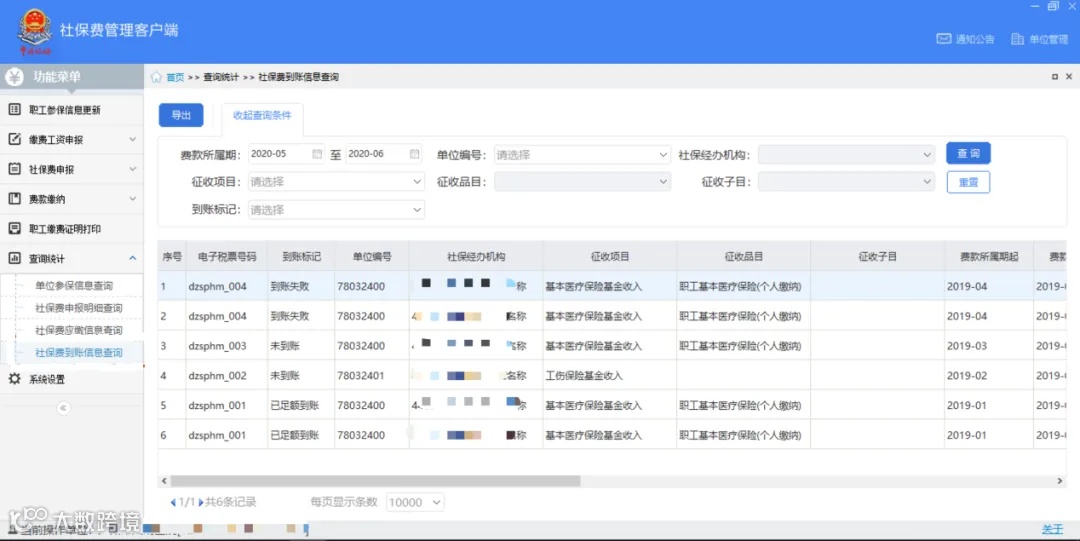
Task: Click the horizontal table scrollbar thumb
Action: coord(375,480)
